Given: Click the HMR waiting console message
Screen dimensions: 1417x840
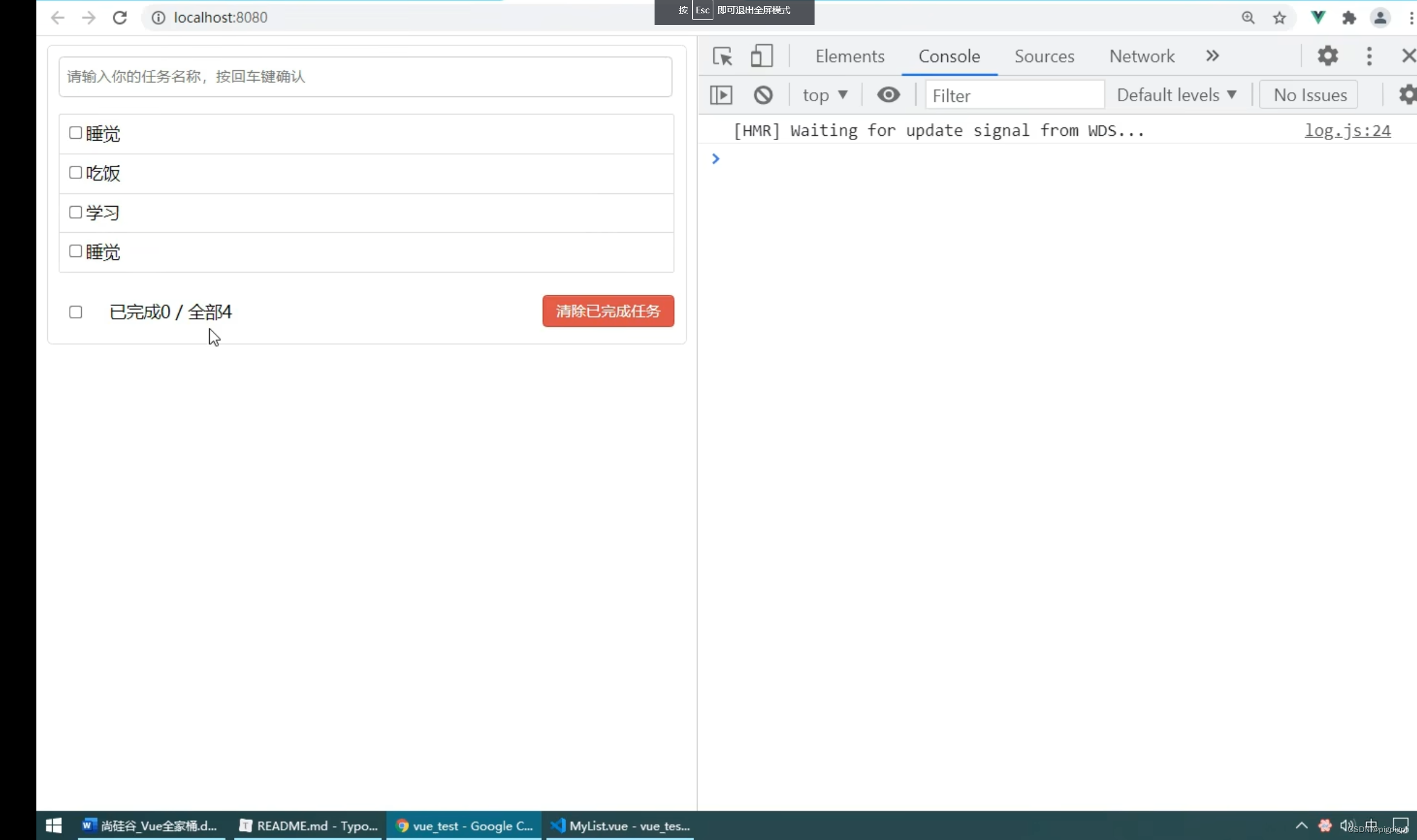Looking at the screenshot, I should click(x=939, y=130).
